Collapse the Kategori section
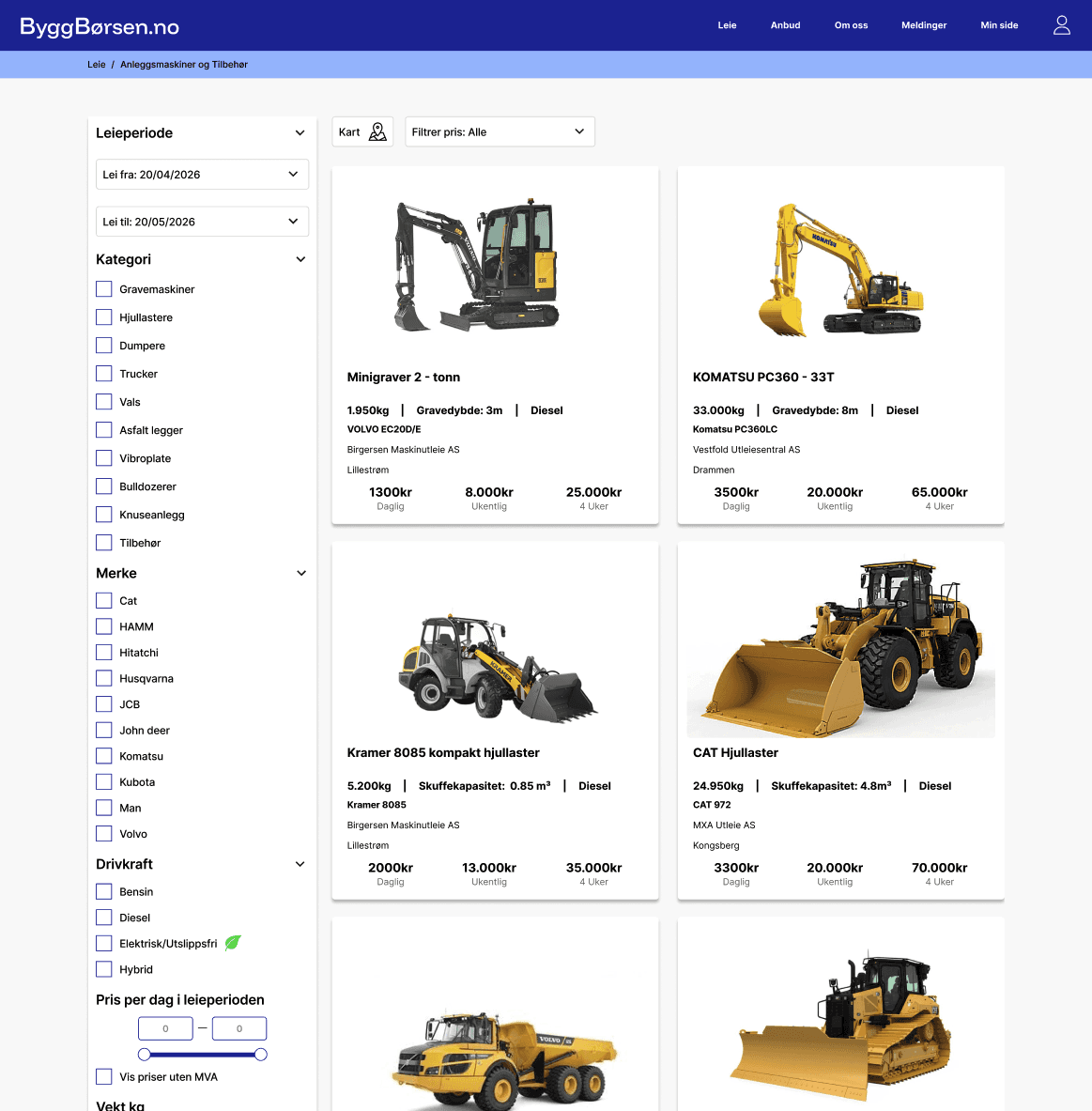 coord(300,259)
